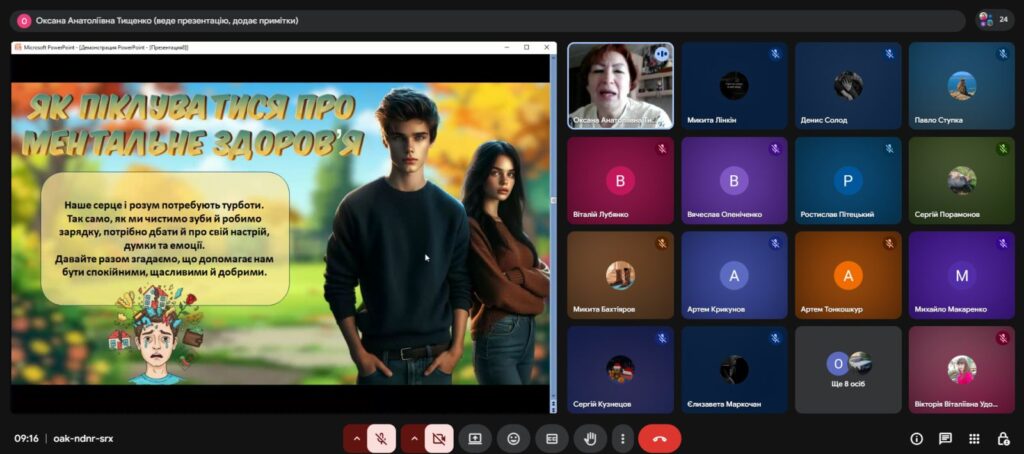The height and width of the screenshot is (454, 1024).
Task: Click the shared PowerPoint slide presentation
Action: coord(280,233)
